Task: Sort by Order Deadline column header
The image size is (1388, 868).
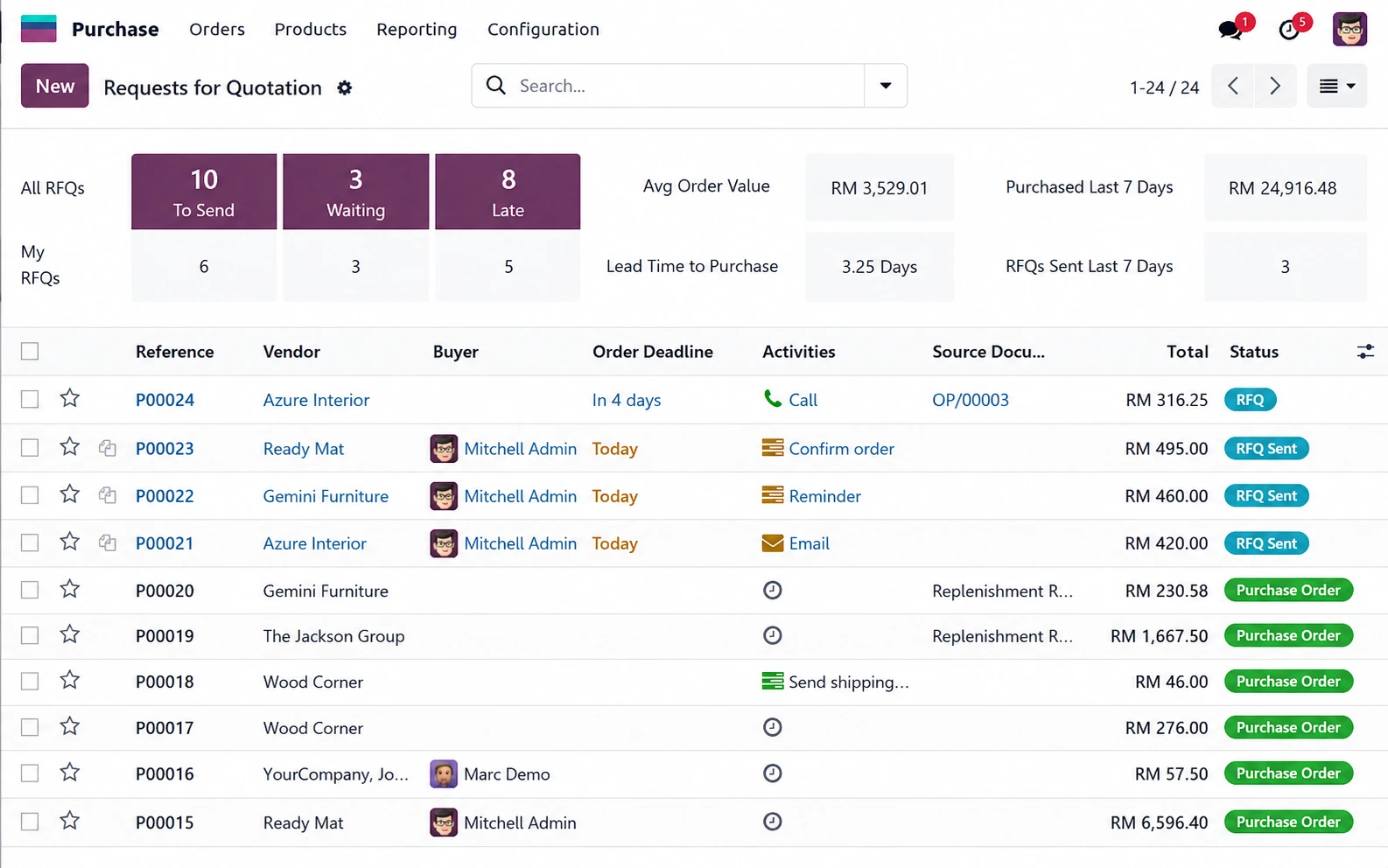Action: 653,352
